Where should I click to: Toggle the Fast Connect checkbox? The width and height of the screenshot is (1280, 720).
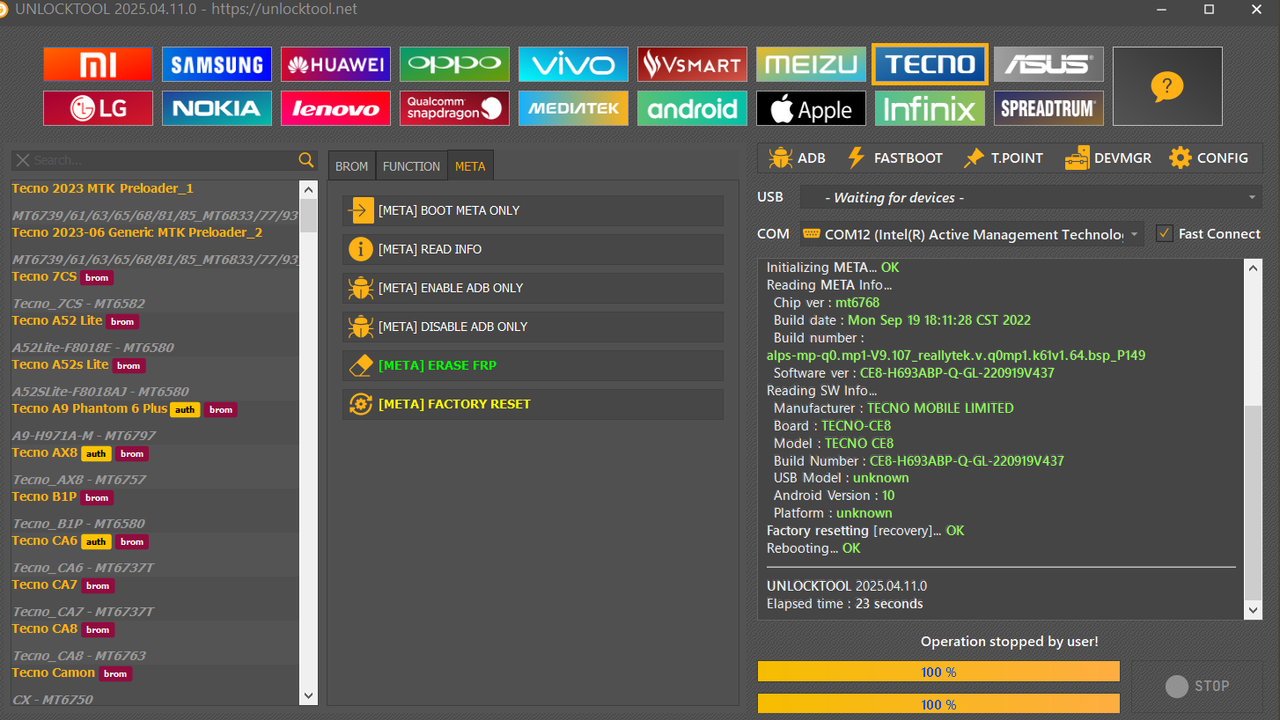(1164, 234)
